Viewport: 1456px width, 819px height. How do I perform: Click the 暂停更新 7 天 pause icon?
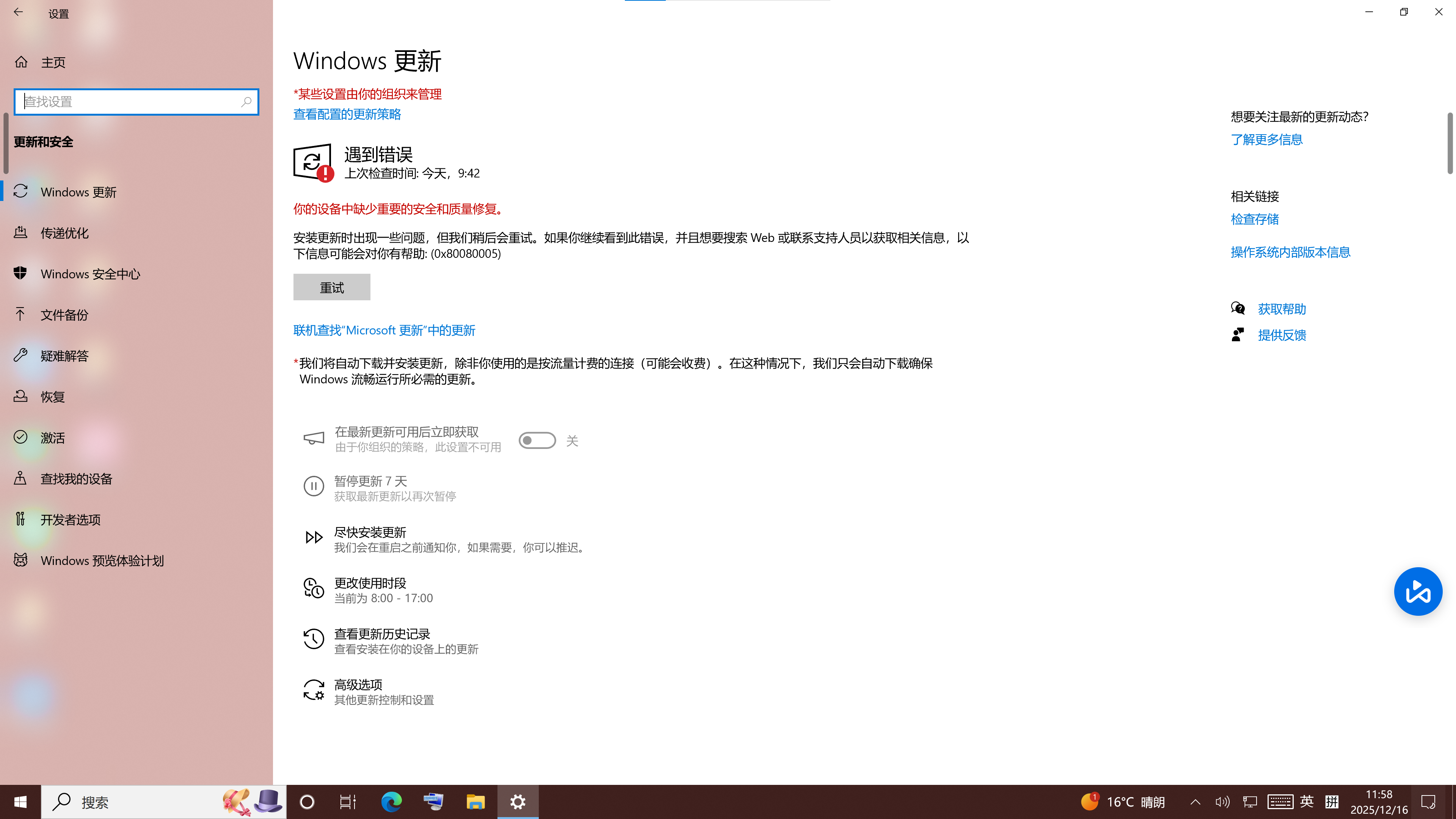314,486
